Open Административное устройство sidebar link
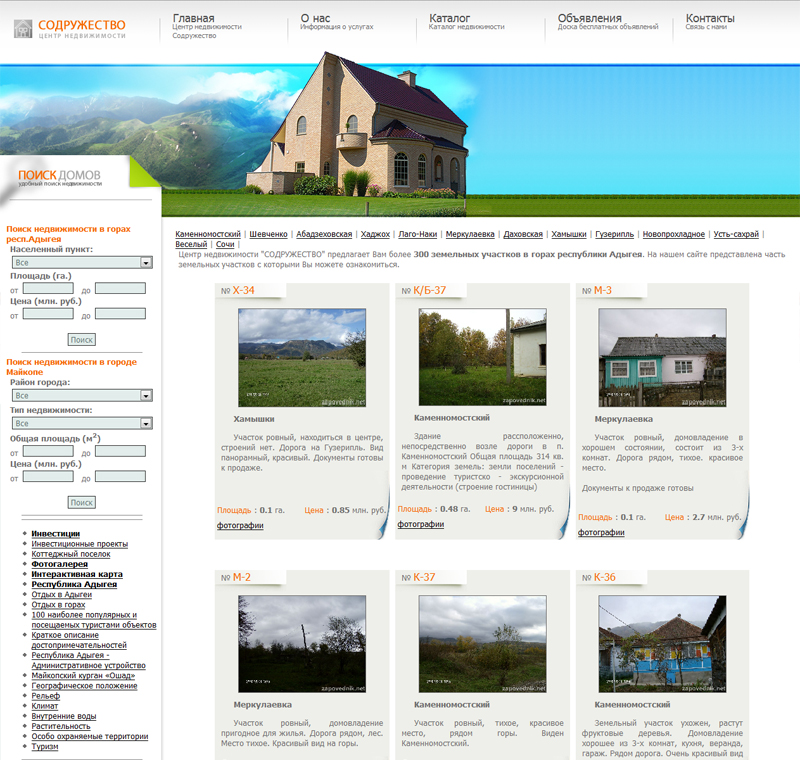This screenshot has height=760, width=800. coord(88,661)
